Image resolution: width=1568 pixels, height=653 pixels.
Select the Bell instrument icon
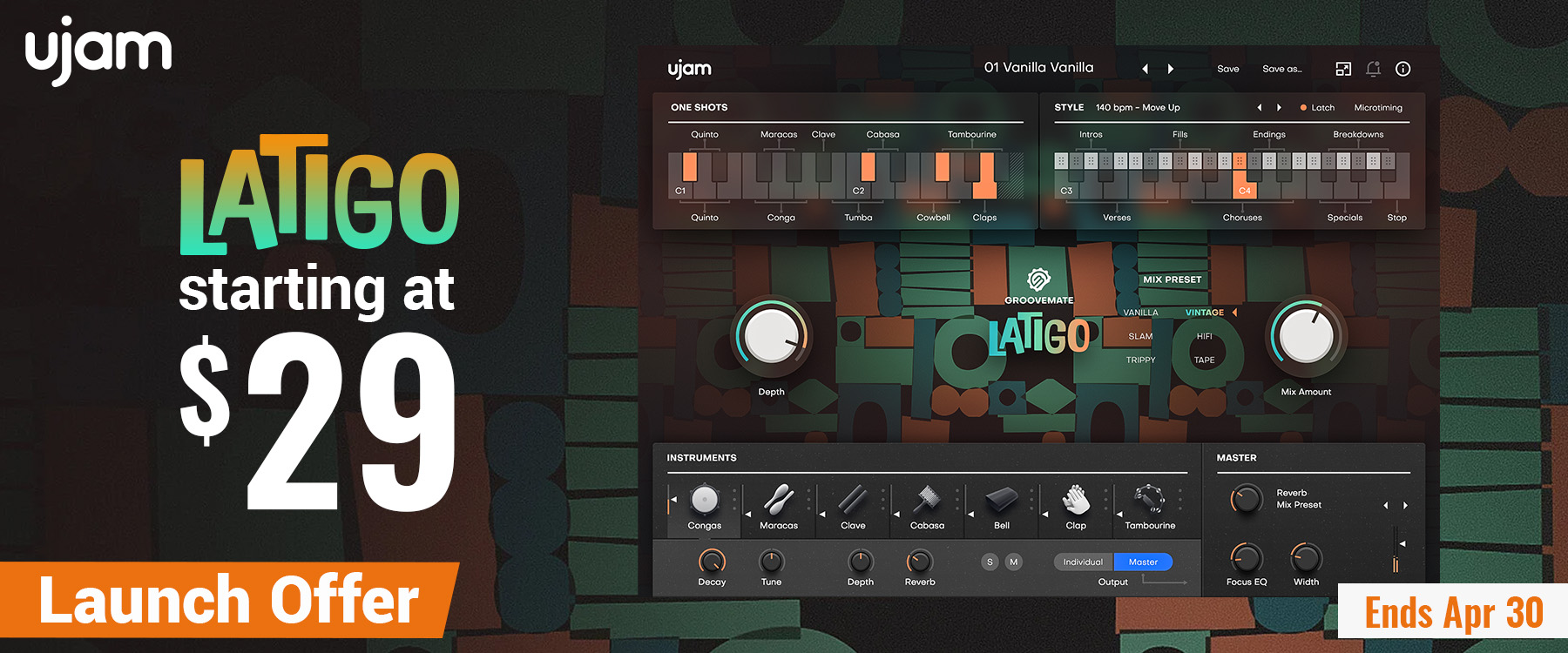click(1002, 501)
